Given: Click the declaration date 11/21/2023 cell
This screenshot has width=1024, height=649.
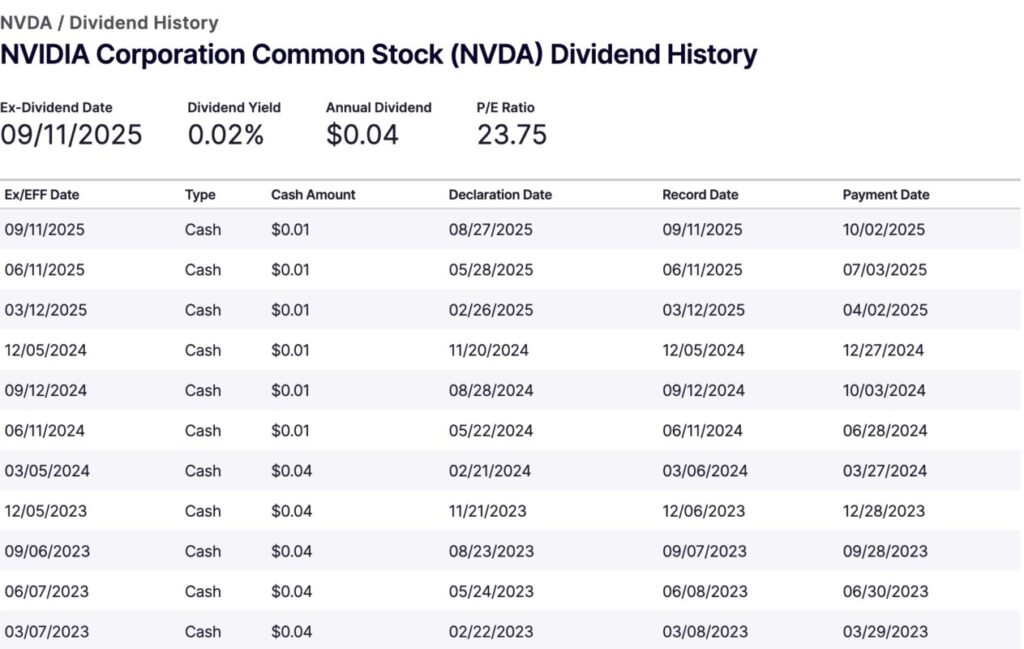Looking at the screenshot, I should click(488, 511).
